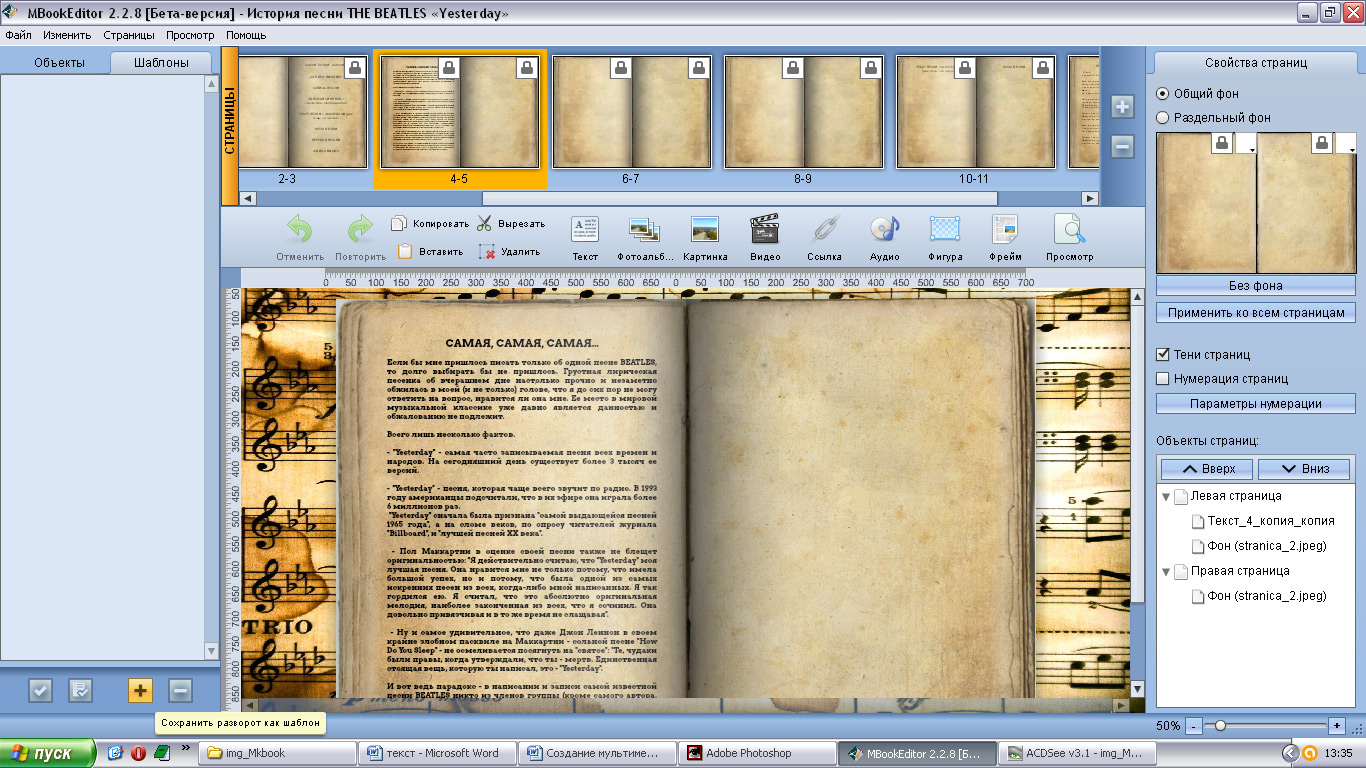Click the Вырезать scissors tool
The height and width of the screenshot is (768, 1366).
511,224
